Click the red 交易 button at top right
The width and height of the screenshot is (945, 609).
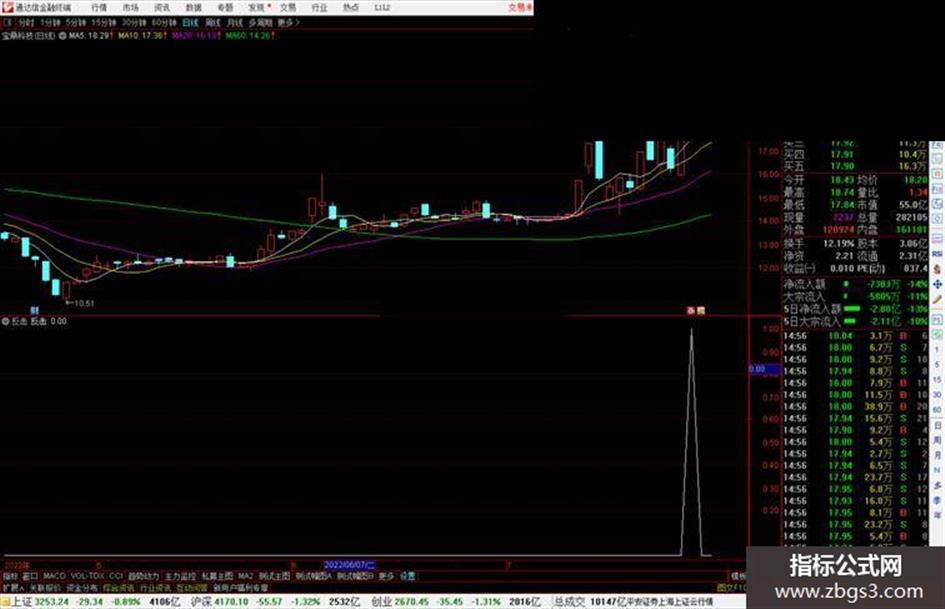520,7
